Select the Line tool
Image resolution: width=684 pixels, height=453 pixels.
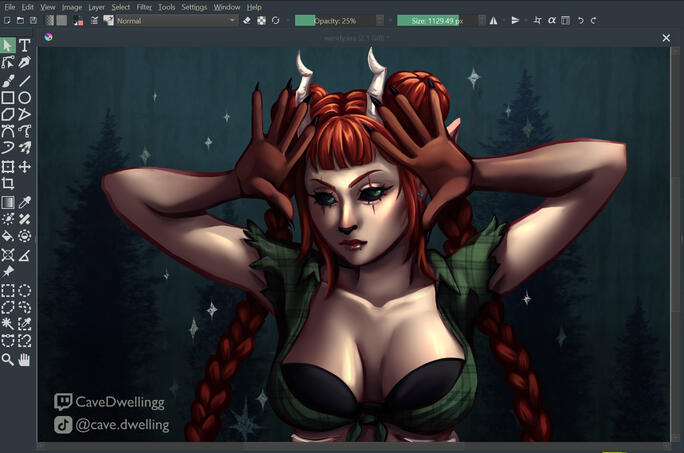tap(24, 80)
